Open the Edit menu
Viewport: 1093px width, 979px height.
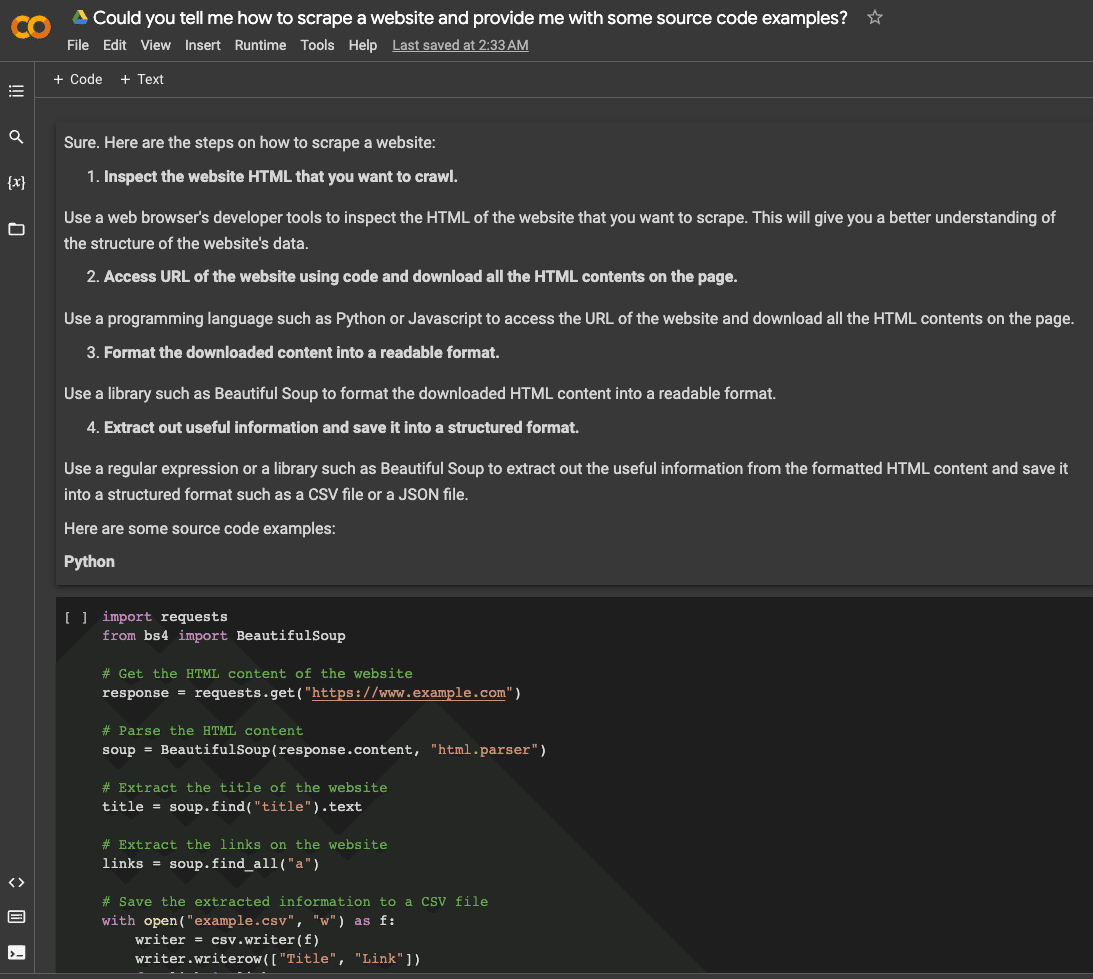point(115,45)
